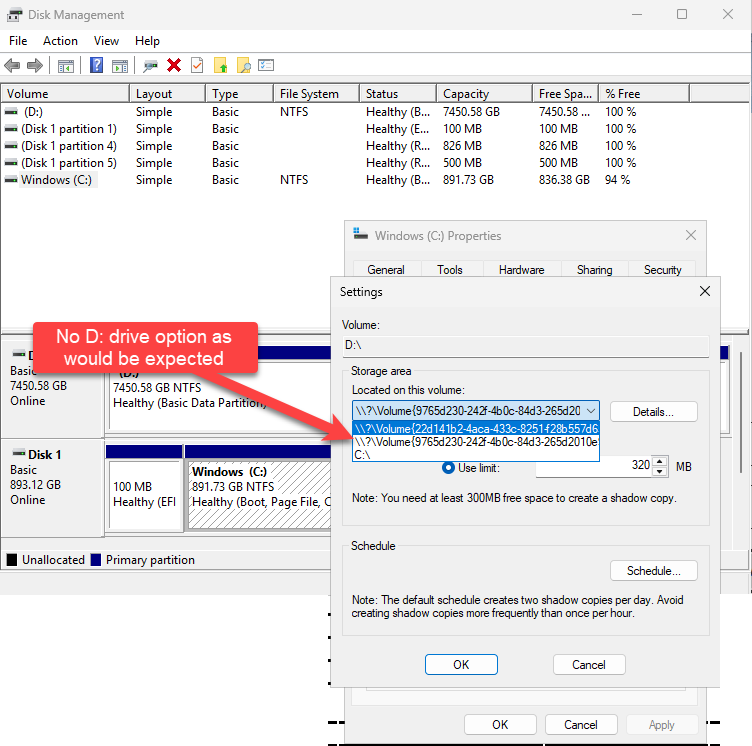Click the 7450.58 GB capacity cell
This screenshot has width=752, height=746.
pos(471,112)
